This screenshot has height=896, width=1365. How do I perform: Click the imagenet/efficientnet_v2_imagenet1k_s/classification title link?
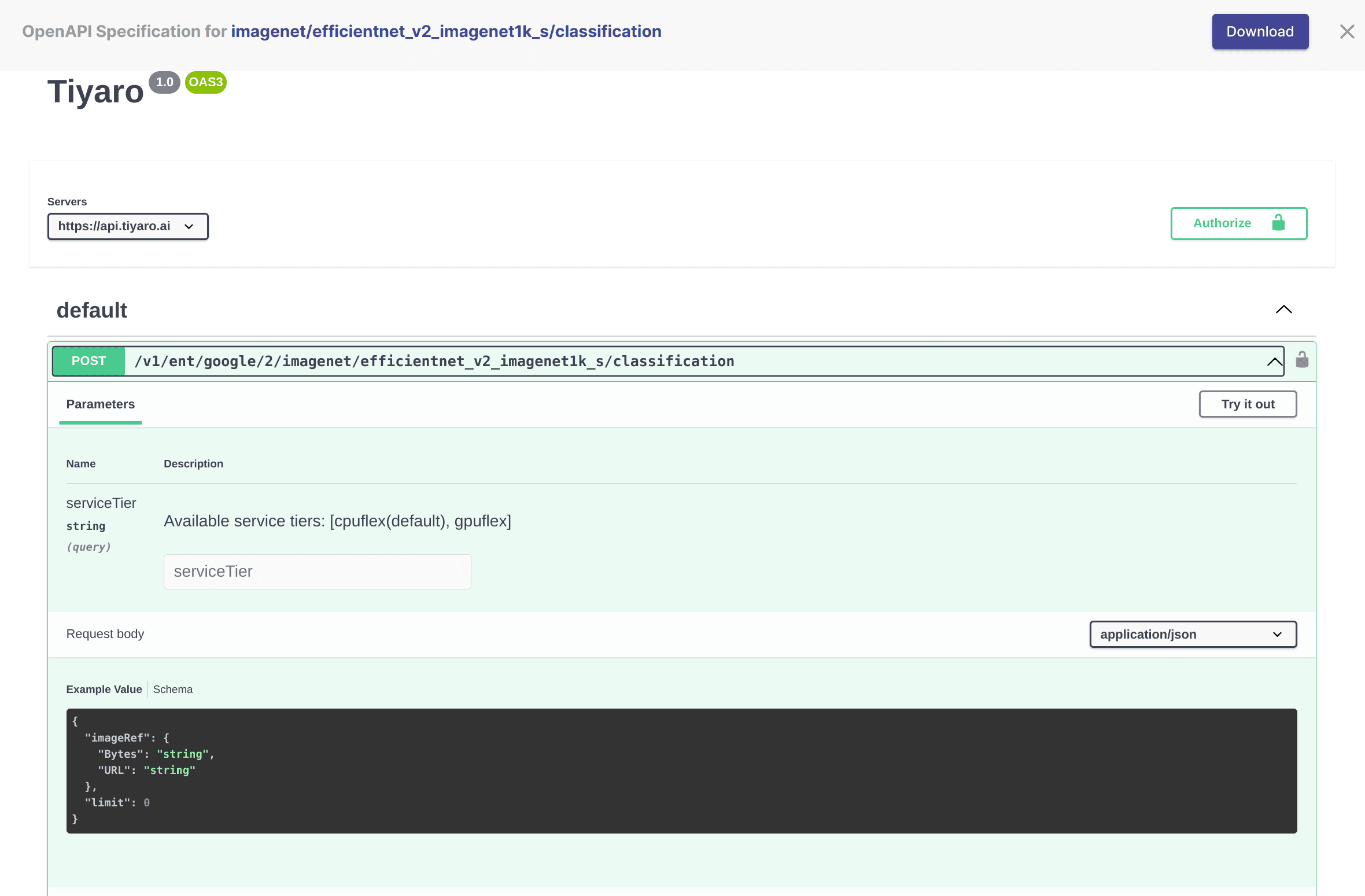click(447, 31)
